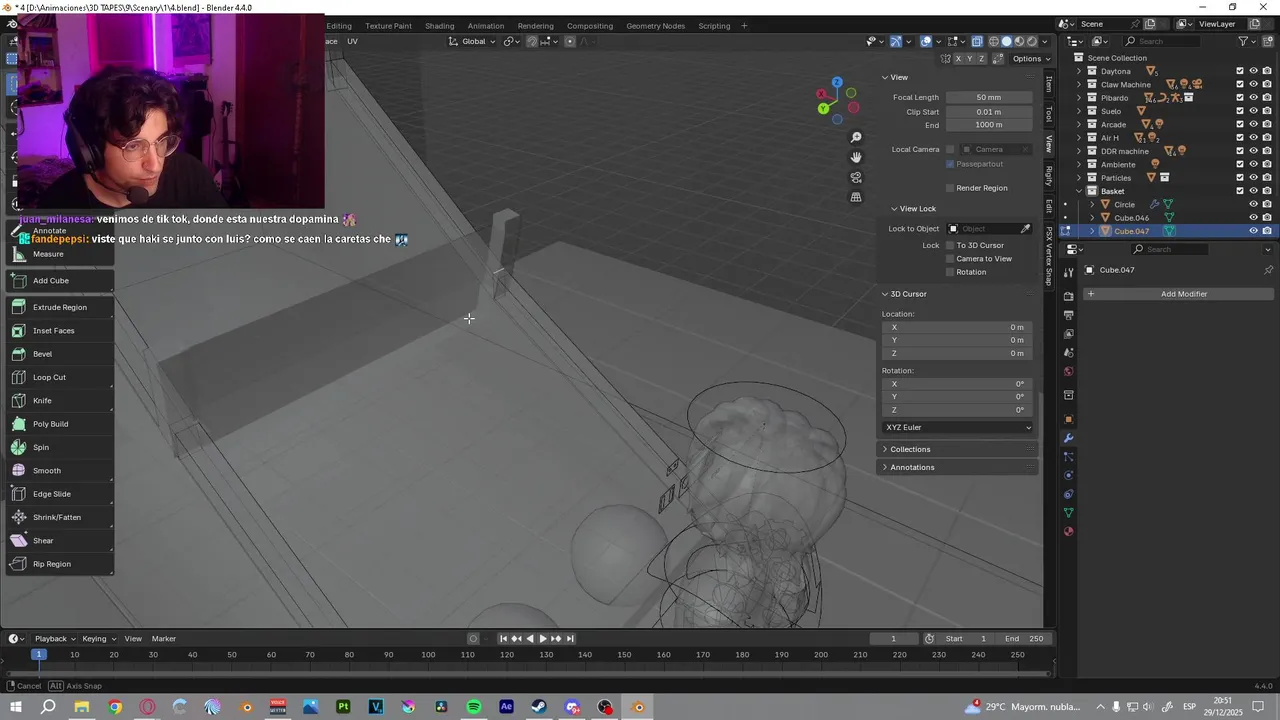Click the pan view hand icon
Screen dimensions: 1280x720
(856, 157)
